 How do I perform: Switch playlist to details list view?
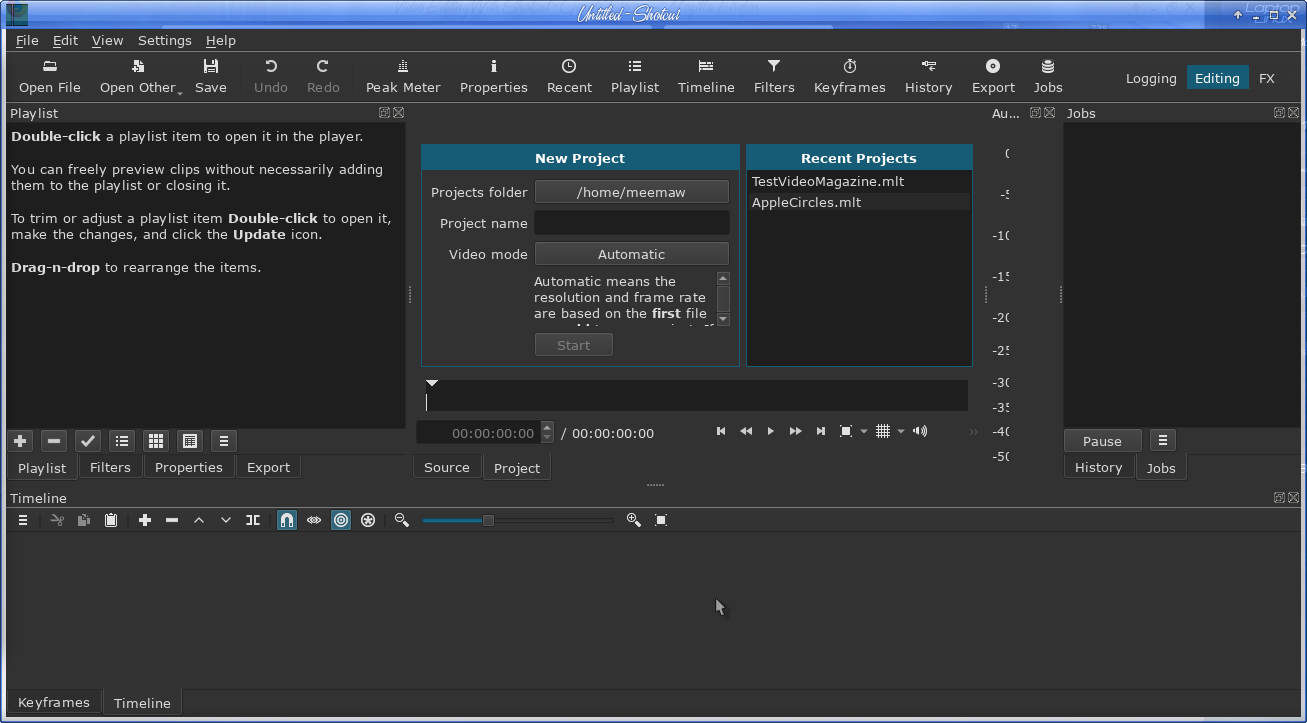pos(122,441)
